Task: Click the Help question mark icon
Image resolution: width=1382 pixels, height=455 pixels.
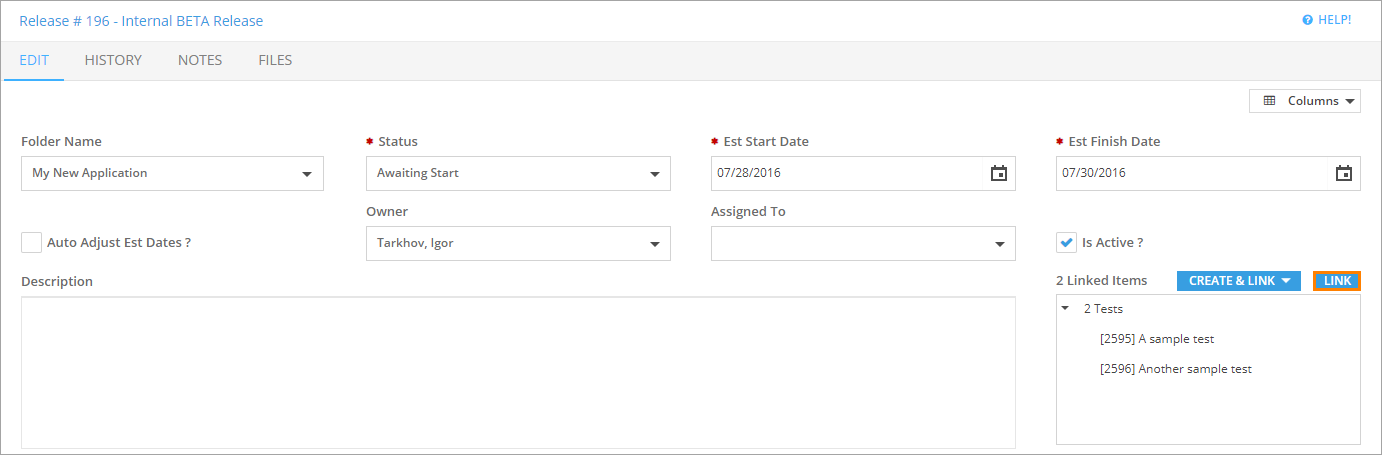Action: click(1307, 20)
